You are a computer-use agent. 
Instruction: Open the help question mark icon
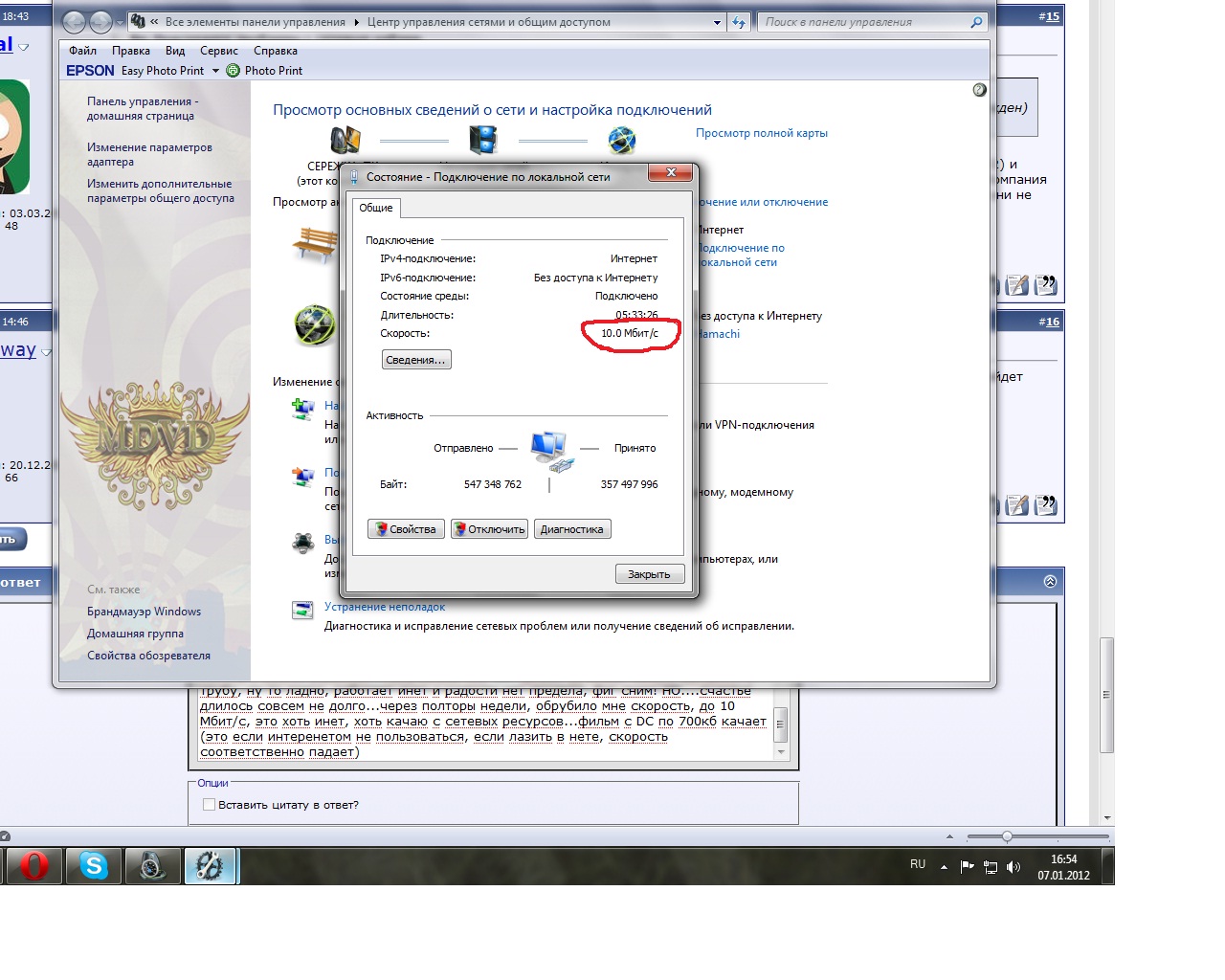pyautogui.click(x=979, y=90)
